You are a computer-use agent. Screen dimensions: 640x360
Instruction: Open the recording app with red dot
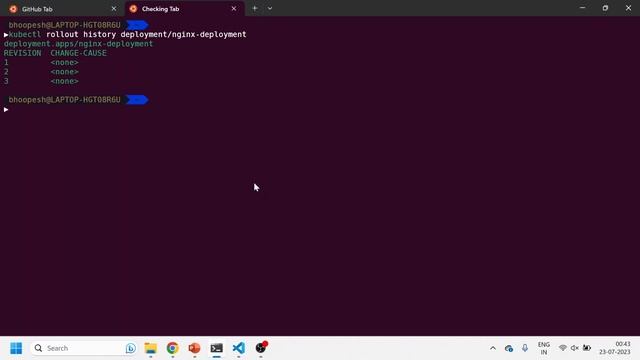tap(261, 348)
